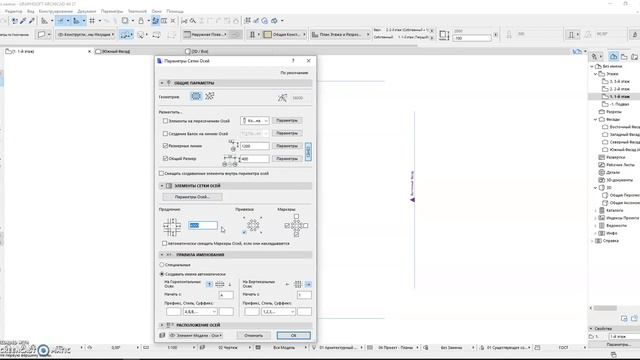640x360 pixels.
Task: Click help question mark in dialog title
Action: point(293,60)
